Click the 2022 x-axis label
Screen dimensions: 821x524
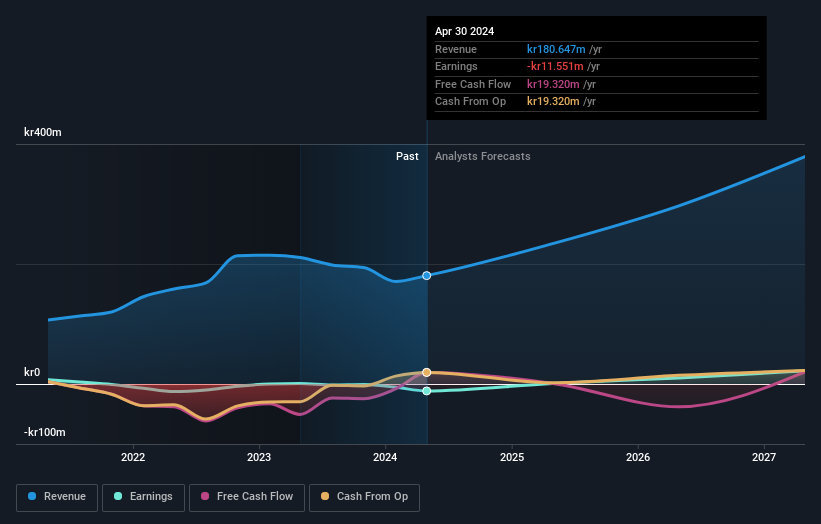tap(133, 457)
